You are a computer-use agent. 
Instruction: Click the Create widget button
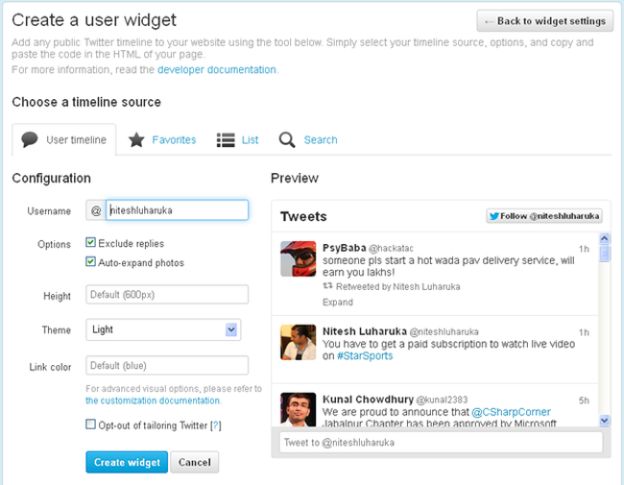click(126, 463)
